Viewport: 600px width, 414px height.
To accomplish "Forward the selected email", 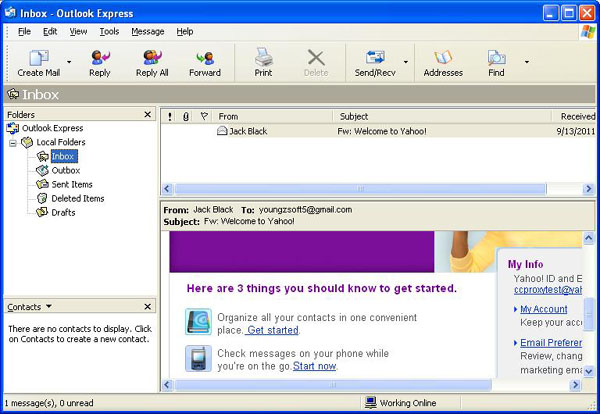I will pos(205,63).
